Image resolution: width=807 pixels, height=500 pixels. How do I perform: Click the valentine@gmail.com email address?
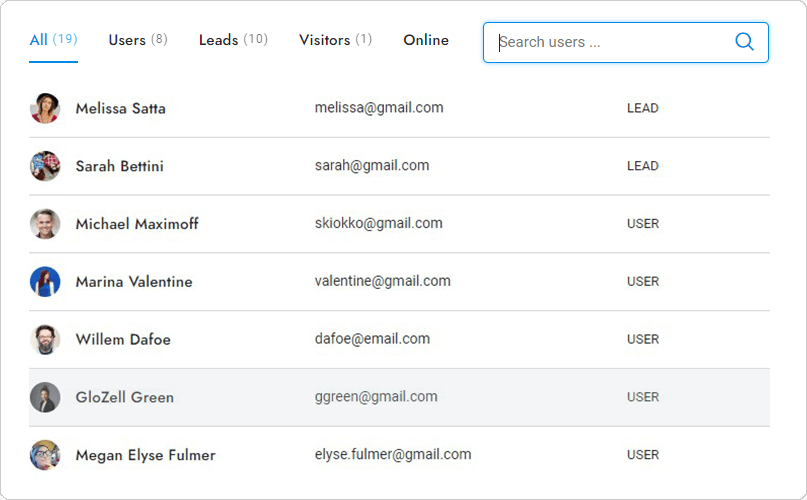pyautogui.click(x=382, y=282)
